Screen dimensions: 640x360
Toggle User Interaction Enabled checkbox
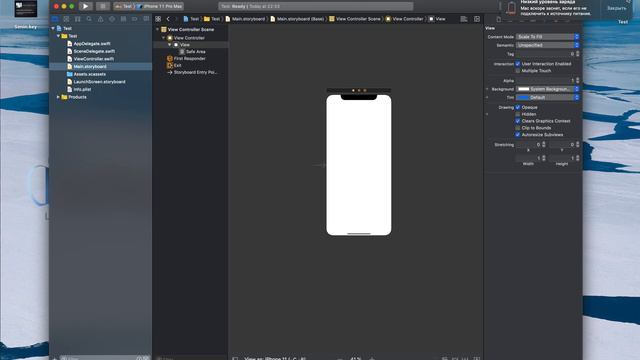pos(518,64)
